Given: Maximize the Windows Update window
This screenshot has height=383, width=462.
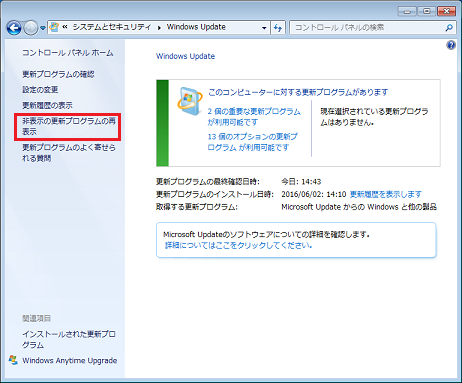Looking at the screenshot, I should tap(426, 11).
